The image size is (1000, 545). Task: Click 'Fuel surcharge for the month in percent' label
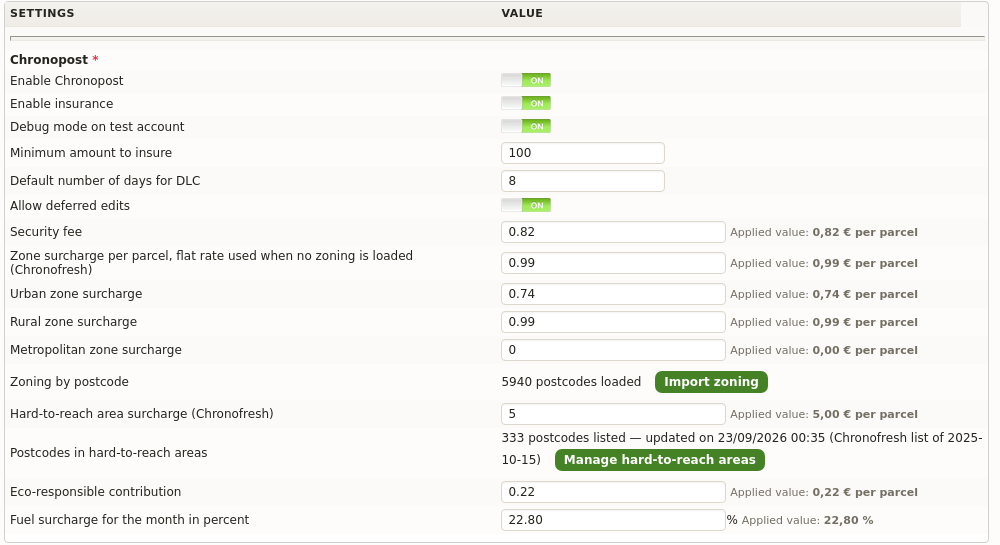(x=129, y=520)
